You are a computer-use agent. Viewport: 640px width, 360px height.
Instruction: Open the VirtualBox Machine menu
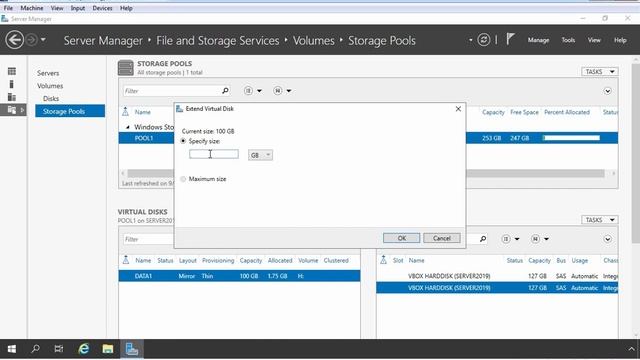(32, 8)
